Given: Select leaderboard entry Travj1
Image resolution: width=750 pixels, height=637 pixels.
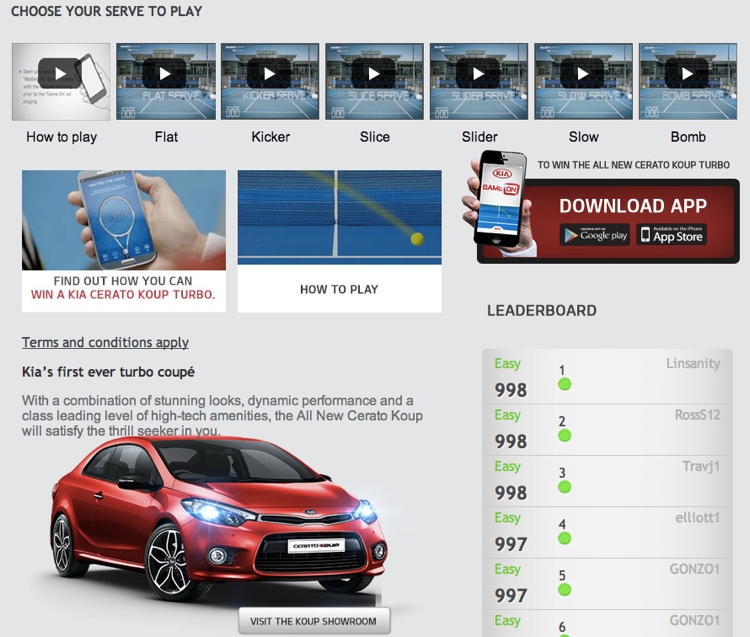Looking at the screenshot, I should [607, 481].
